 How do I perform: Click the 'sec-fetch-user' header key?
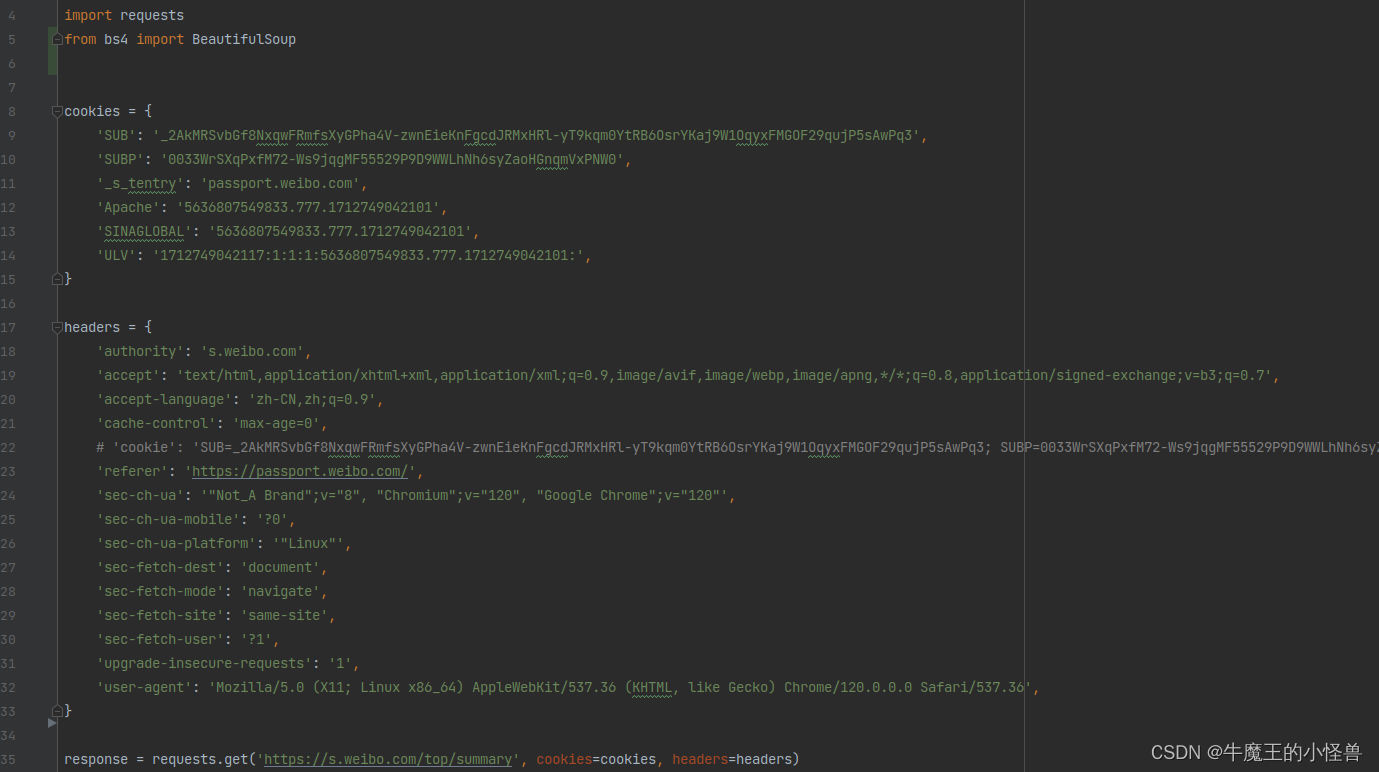tap(160, 639)
